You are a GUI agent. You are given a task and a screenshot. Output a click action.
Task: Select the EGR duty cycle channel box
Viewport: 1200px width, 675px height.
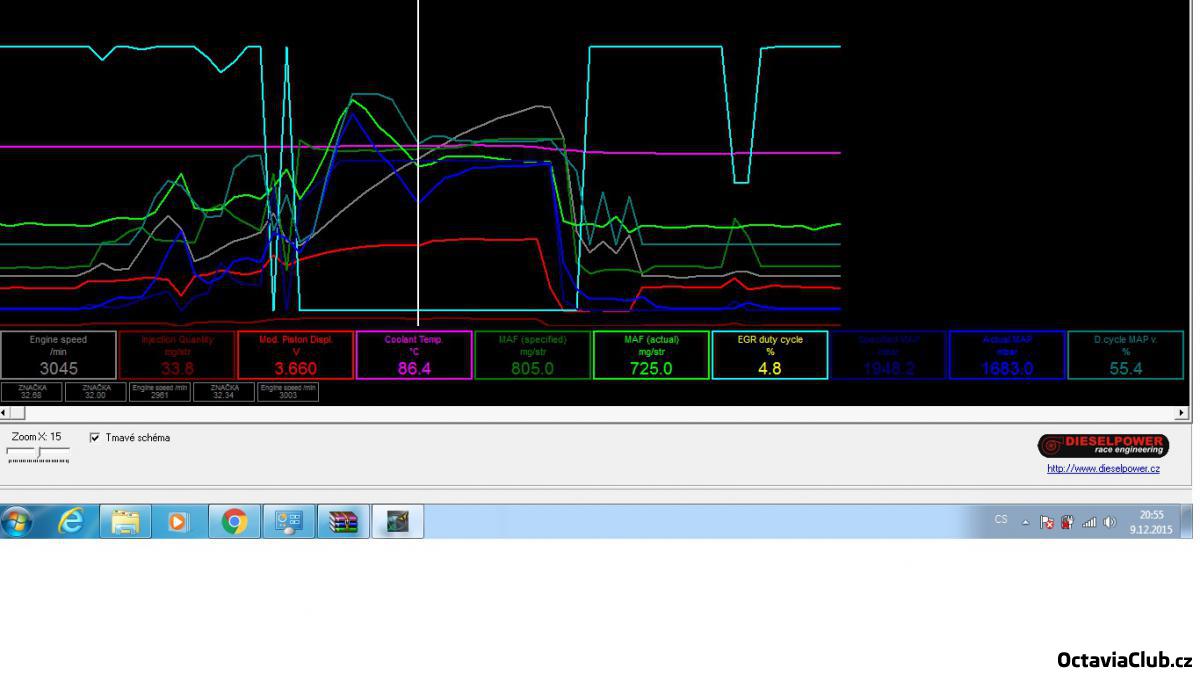pos(770,355)
